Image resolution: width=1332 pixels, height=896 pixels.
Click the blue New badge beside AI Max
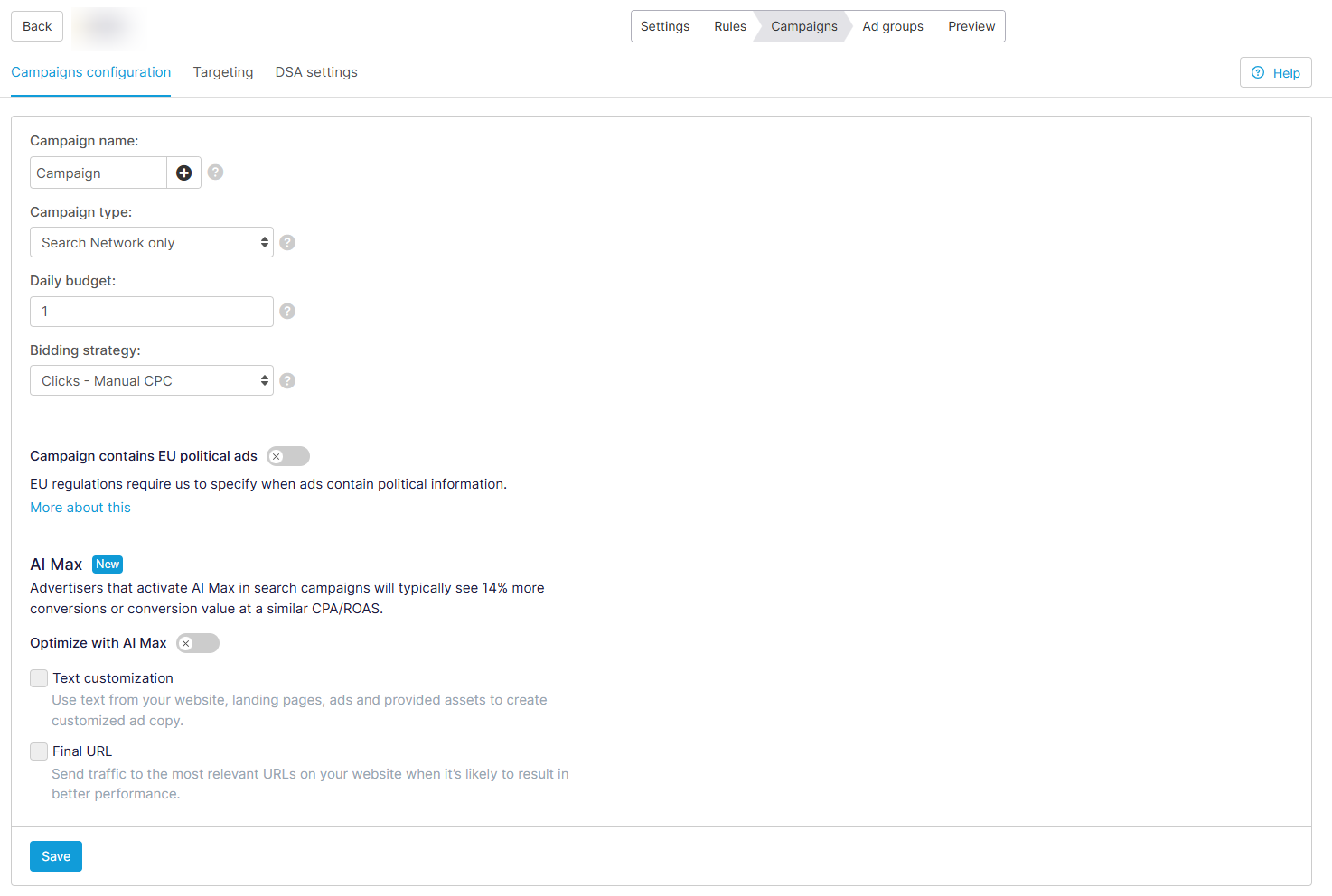coord(108,565)
